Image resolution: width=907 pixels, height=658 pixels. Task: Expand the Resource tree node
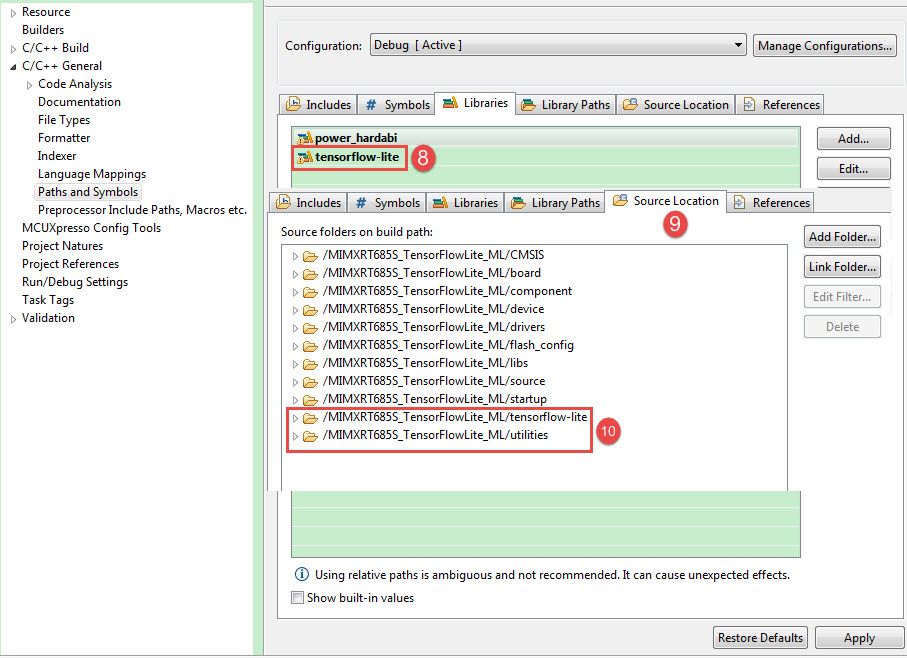13,13
